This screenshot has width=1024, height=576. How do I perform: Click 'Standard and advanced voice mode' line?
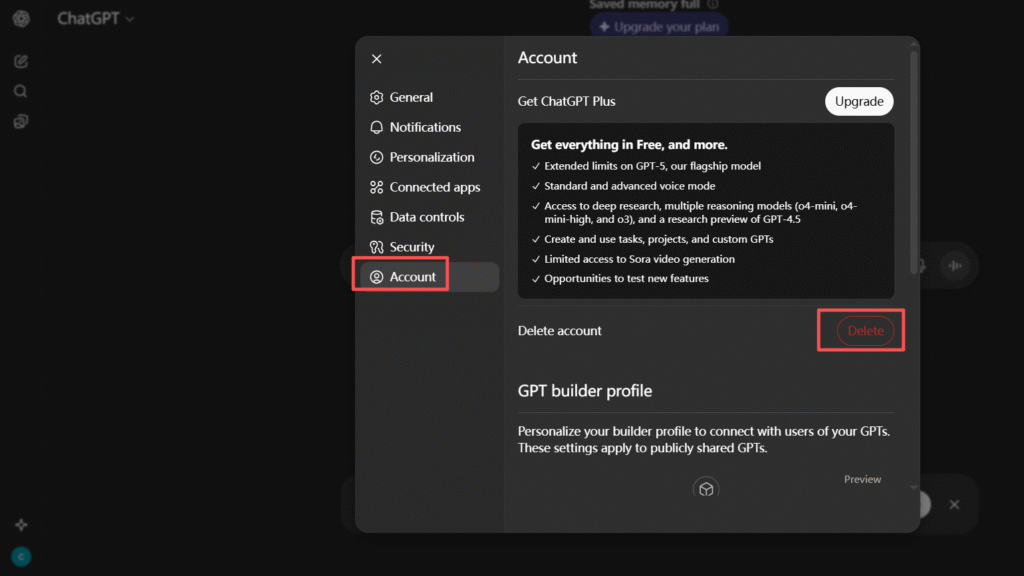click(630, 186)
